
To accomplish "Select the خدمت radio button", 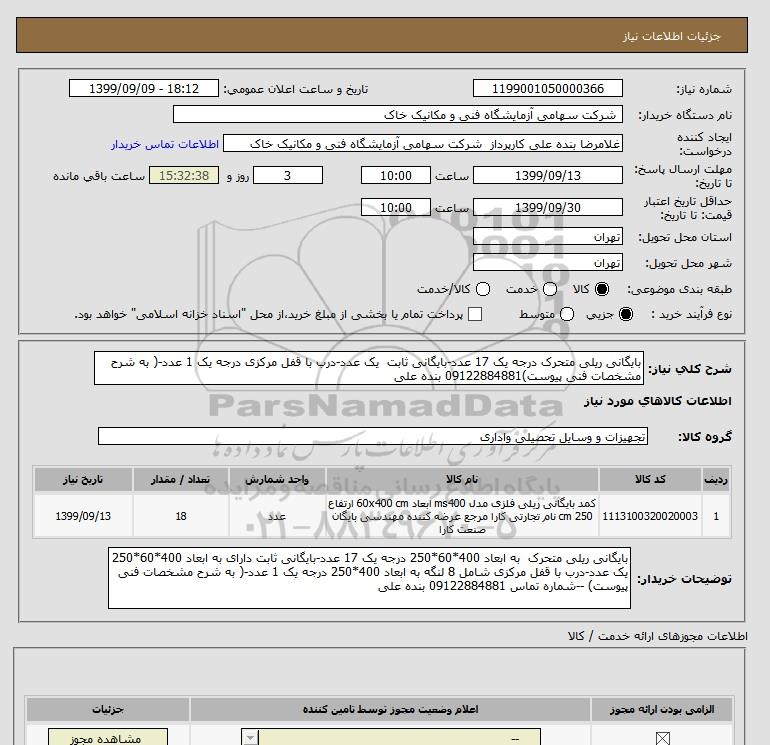I will coord(550,289).
